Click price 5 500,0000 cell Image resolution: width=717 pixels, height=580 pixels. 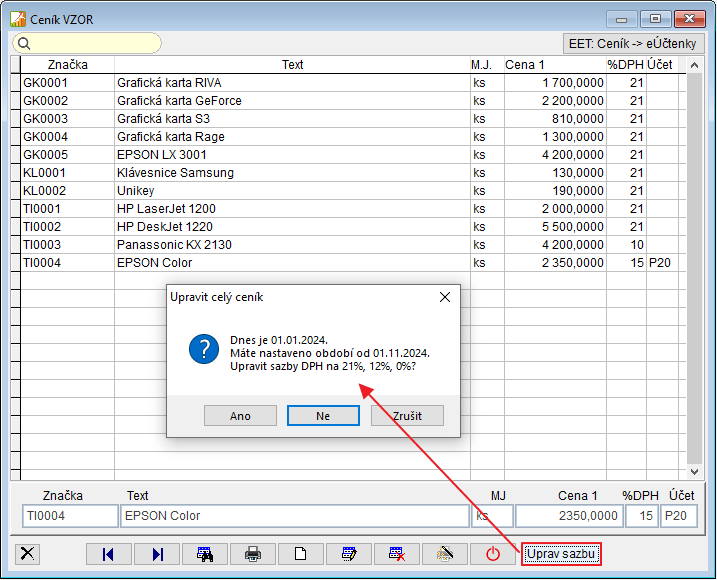[x=555, y=227]
